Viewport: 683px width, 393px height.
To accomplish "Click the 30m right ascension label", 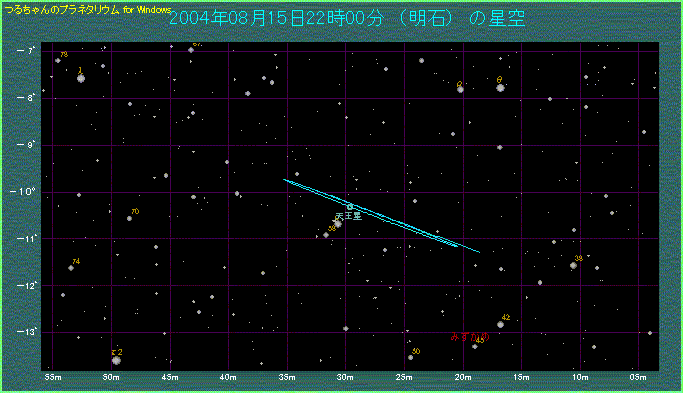I will (345, 377).
